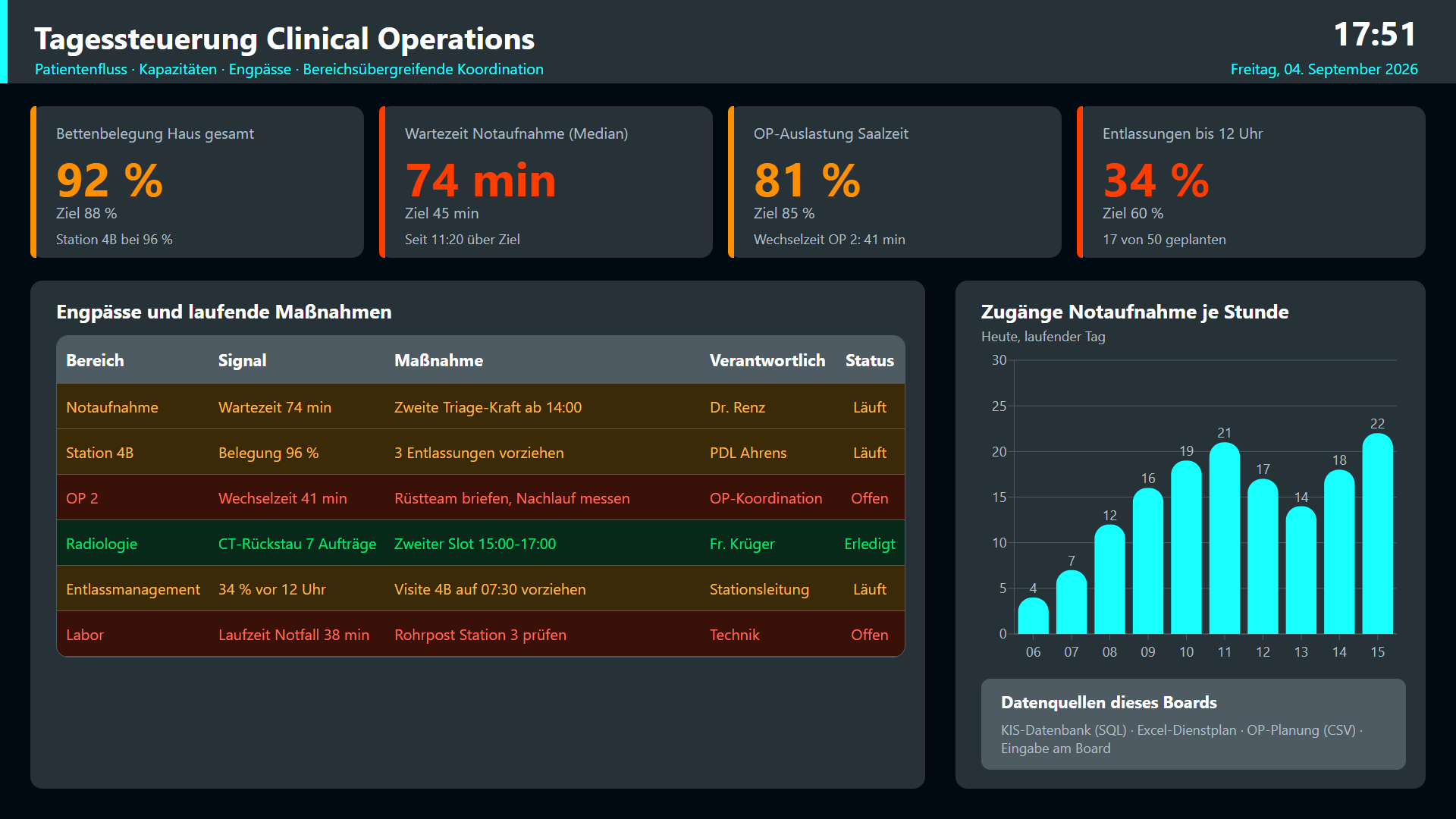This screenshot has width=1456, height=819.
Task: Click the chart subtitle Heute, laufender Tag
Action: 1043,337
